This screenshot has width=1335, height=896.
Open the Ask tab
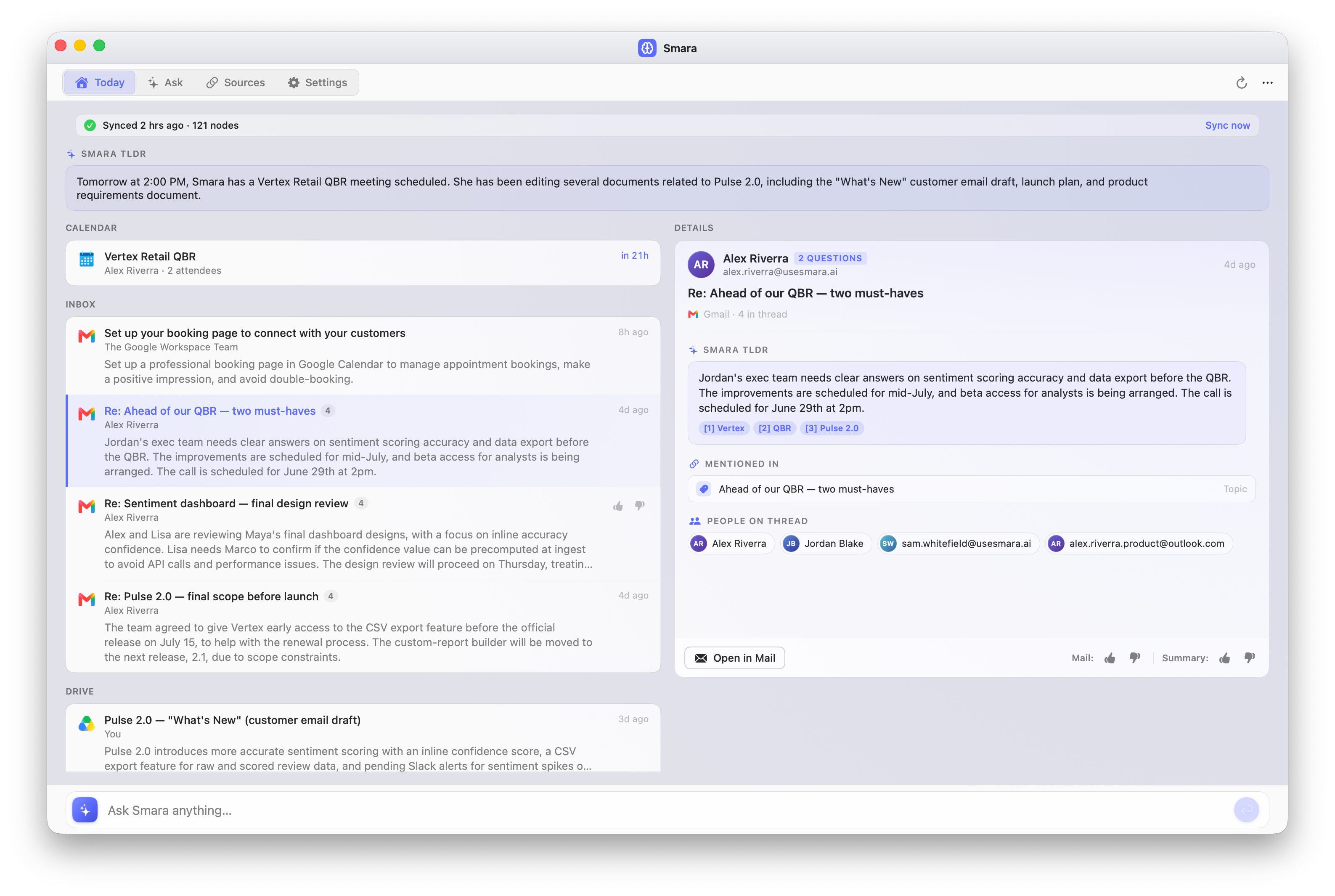165,83
